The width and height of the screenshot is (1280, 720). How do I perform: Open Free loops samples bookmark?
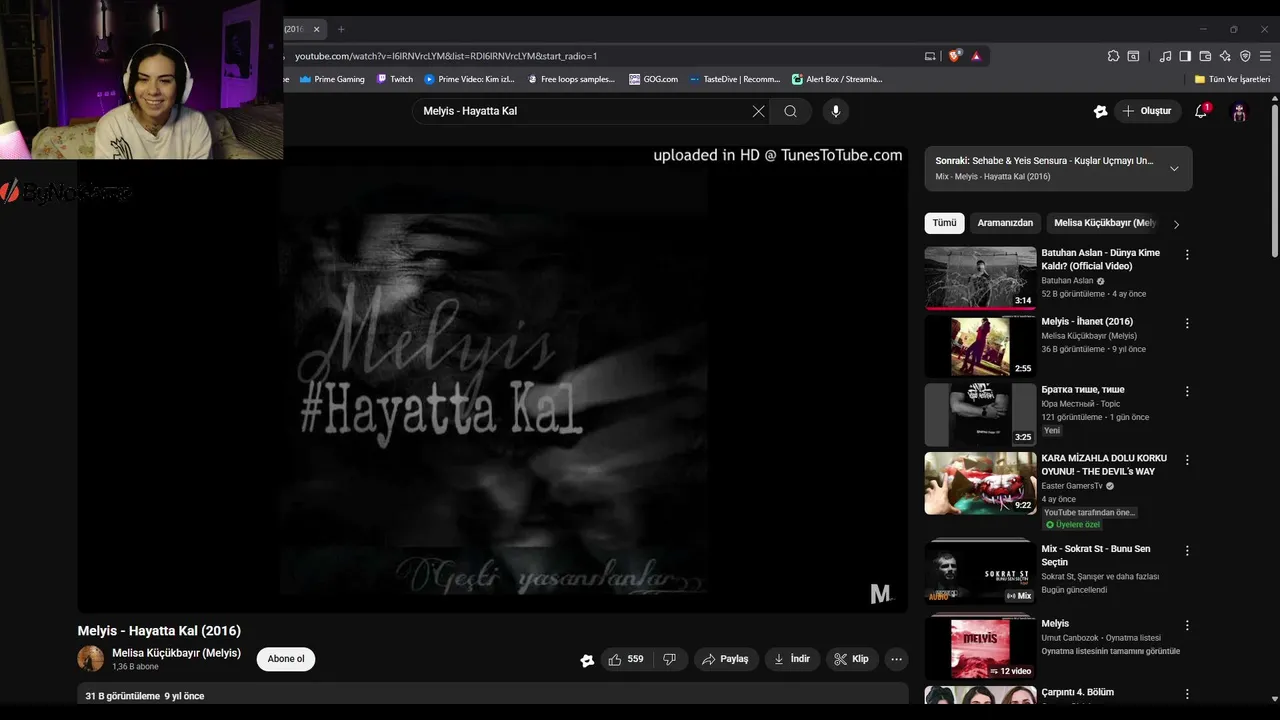coord(571,79)
